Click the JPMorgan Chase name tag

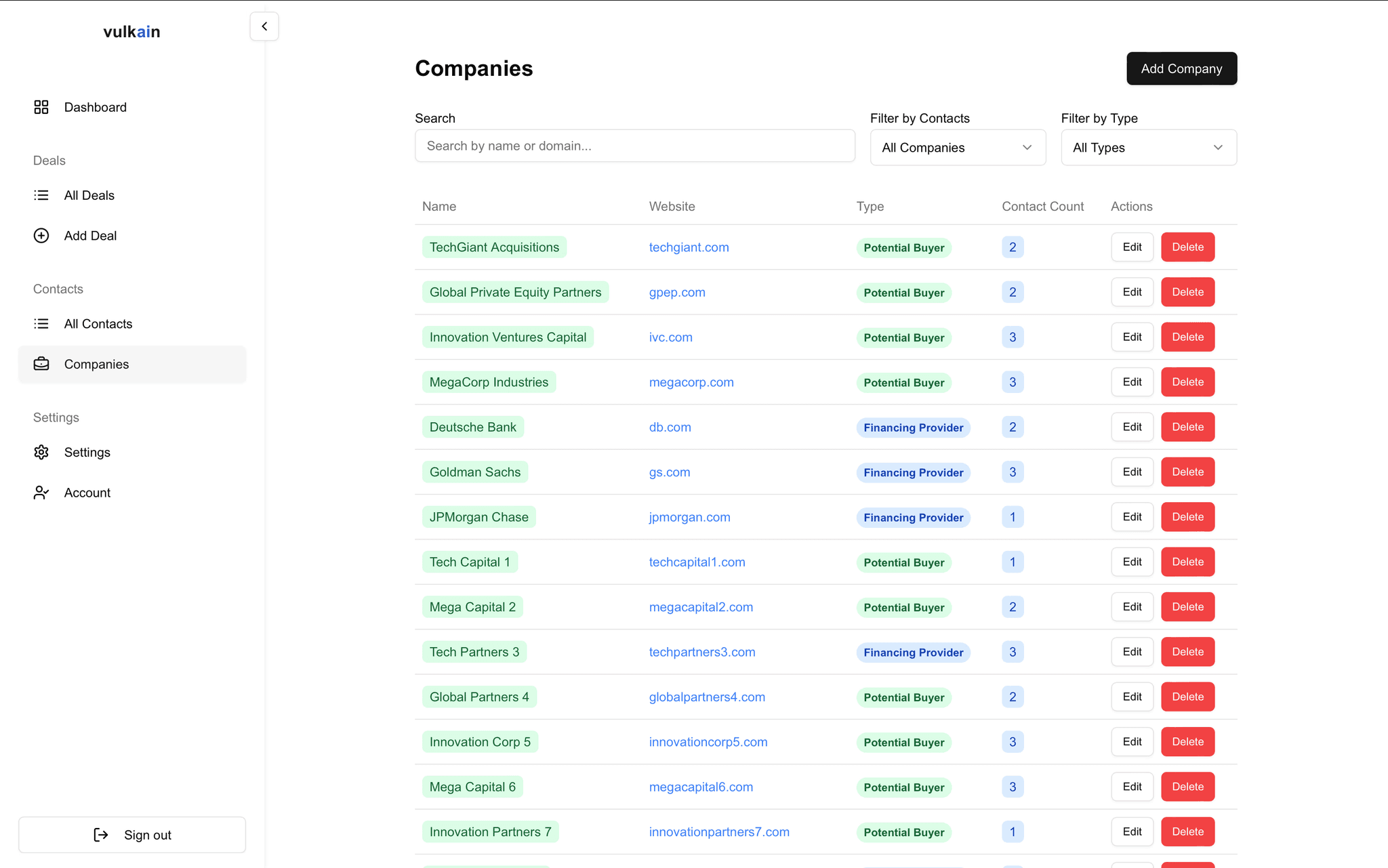pyautogui.click(x=478, y=517)
